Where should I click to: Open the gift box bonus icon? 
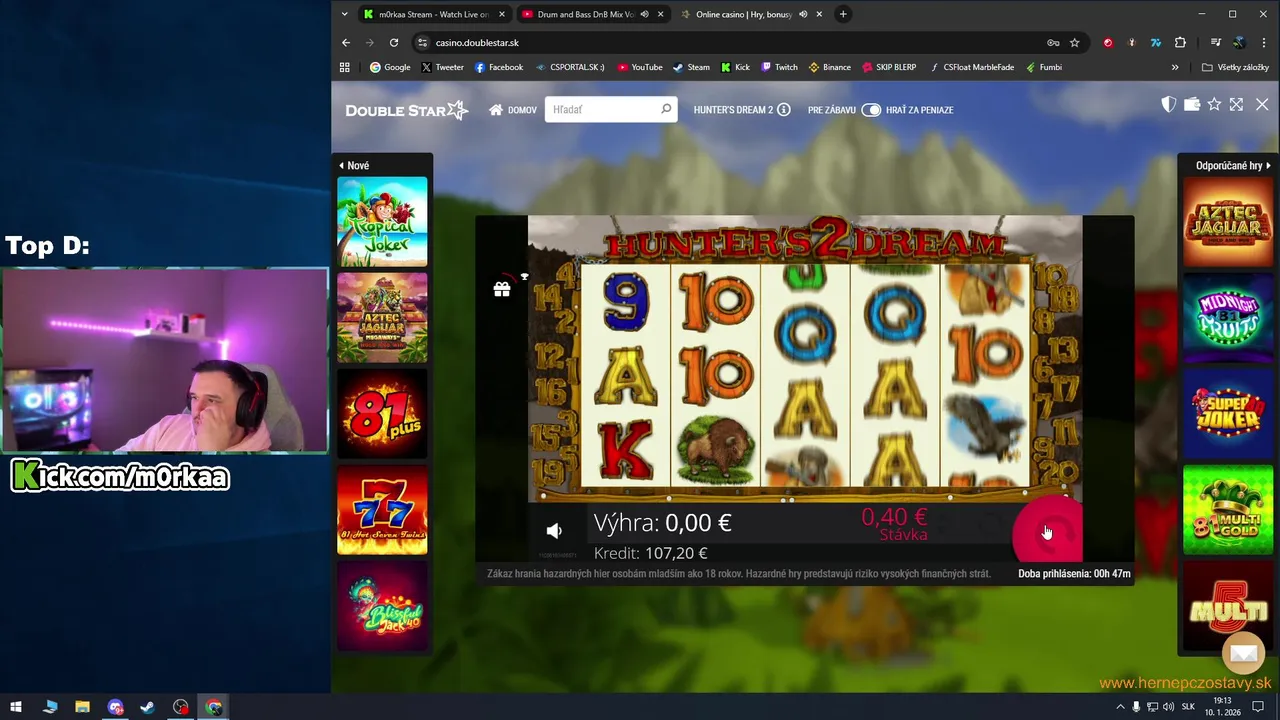click(x=502, y=289)
